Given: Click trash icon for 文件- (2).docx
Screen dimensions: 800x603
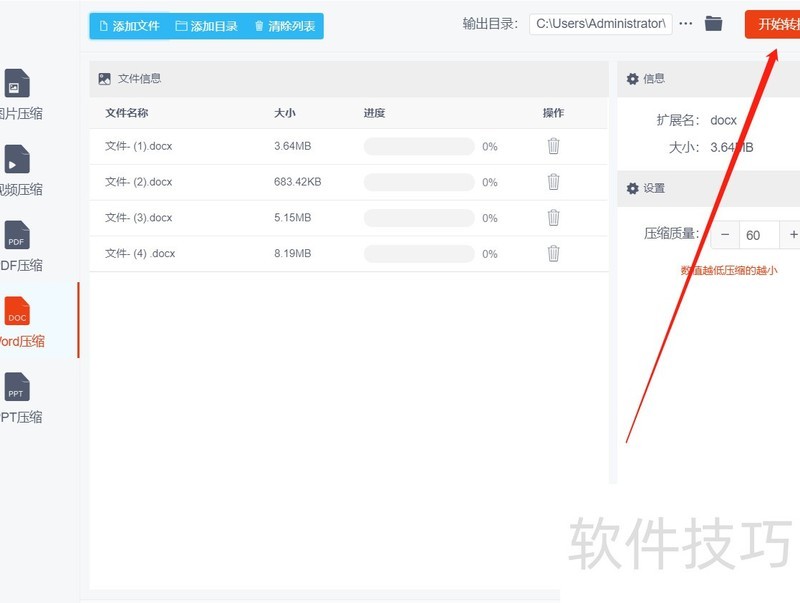Looking at the screenshot, I should [x=553, y=182].
